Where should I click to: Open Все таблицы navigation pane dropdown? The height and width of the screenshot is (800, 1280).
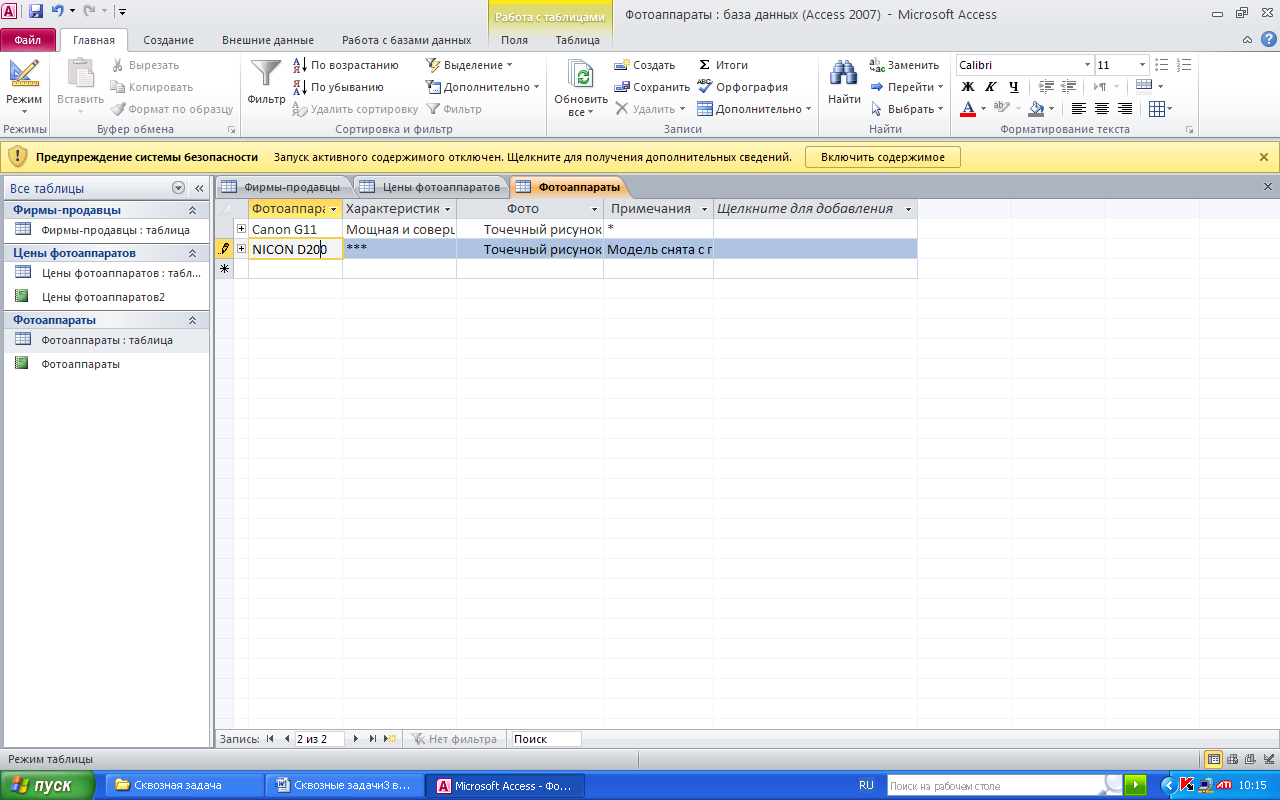pos(178,188)
